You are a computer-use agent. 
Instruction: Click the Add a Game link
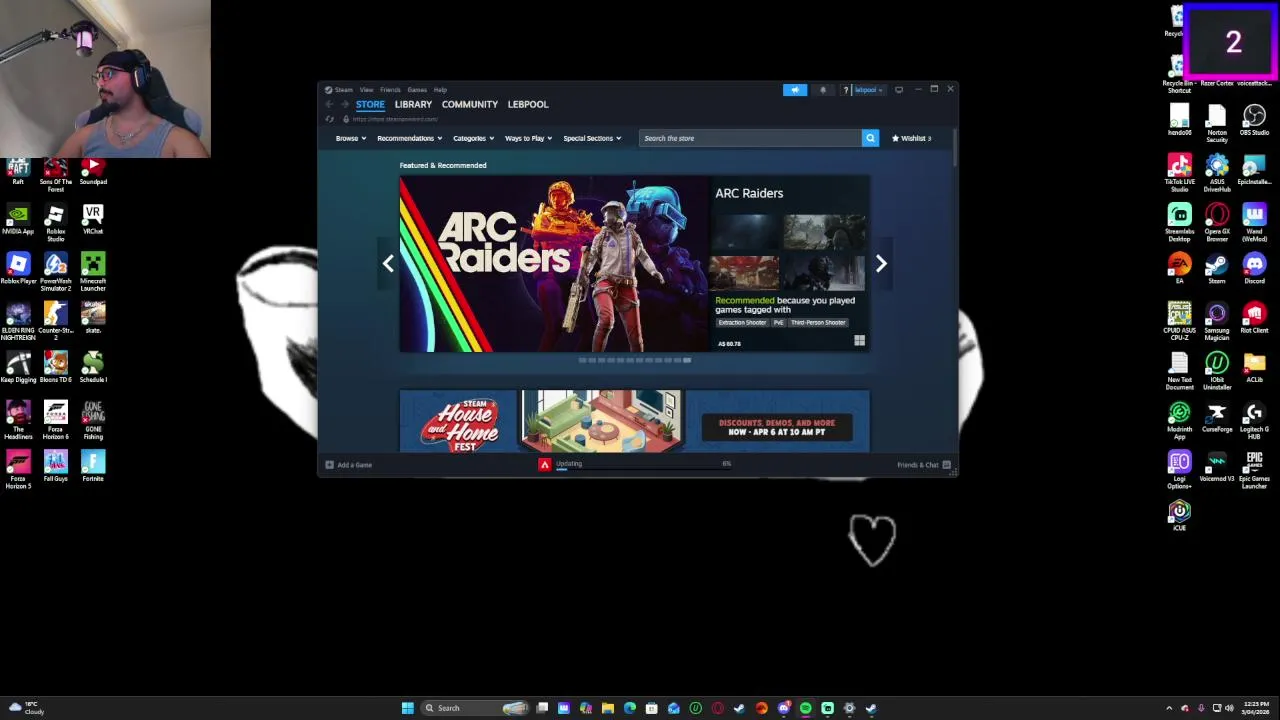tap(355, 465)
